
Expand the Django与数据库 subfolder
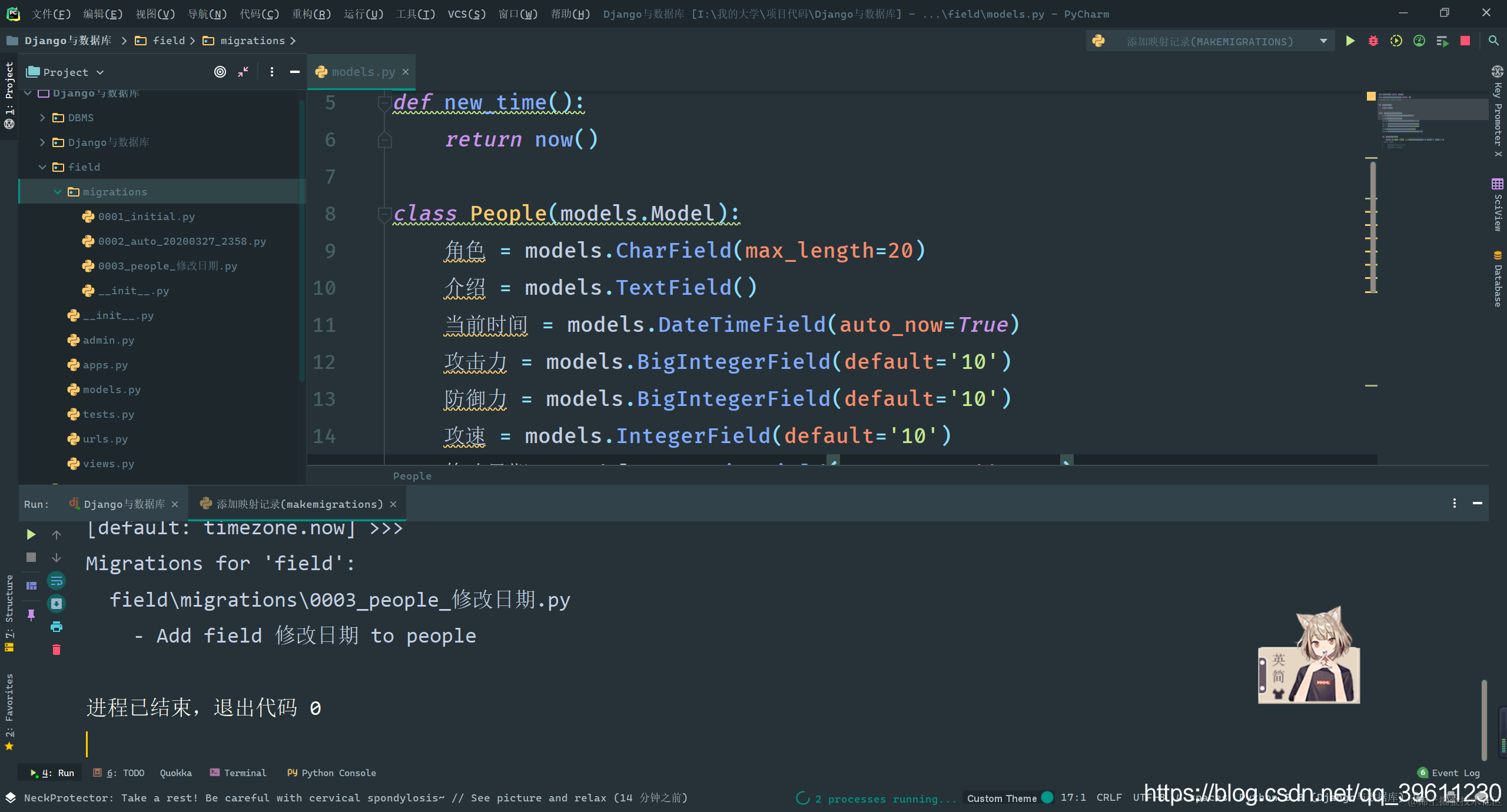pos(42,142)
